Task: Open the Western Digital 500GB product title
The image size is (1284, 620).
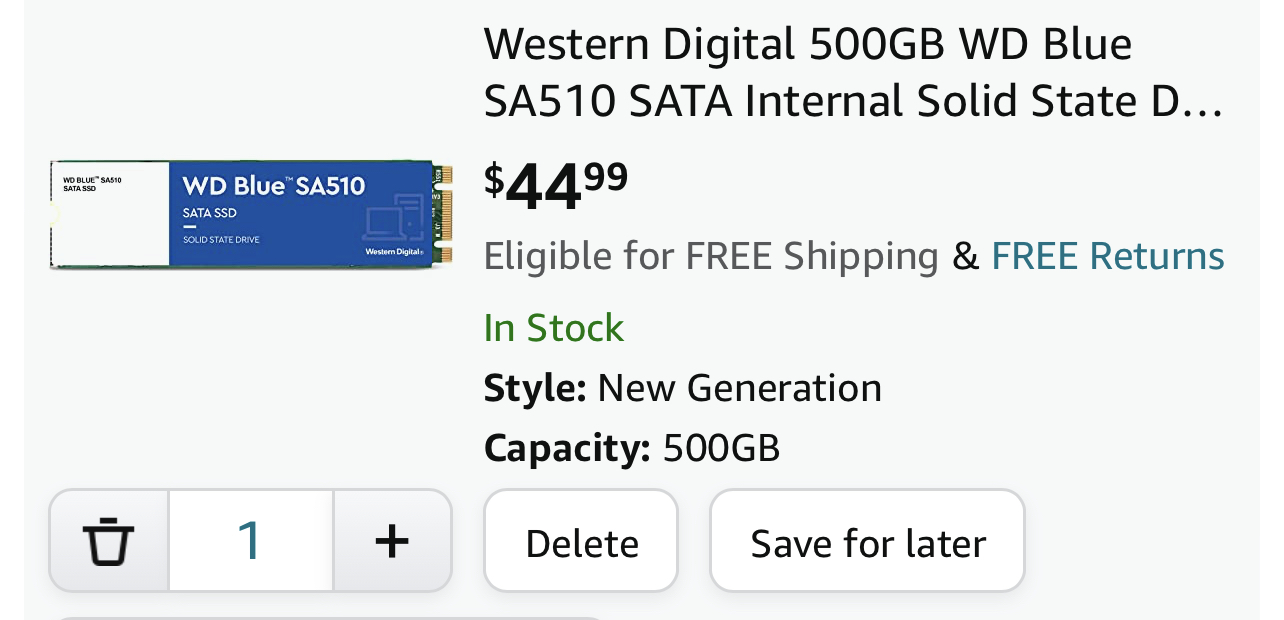Action: click(x=852, y=72)
